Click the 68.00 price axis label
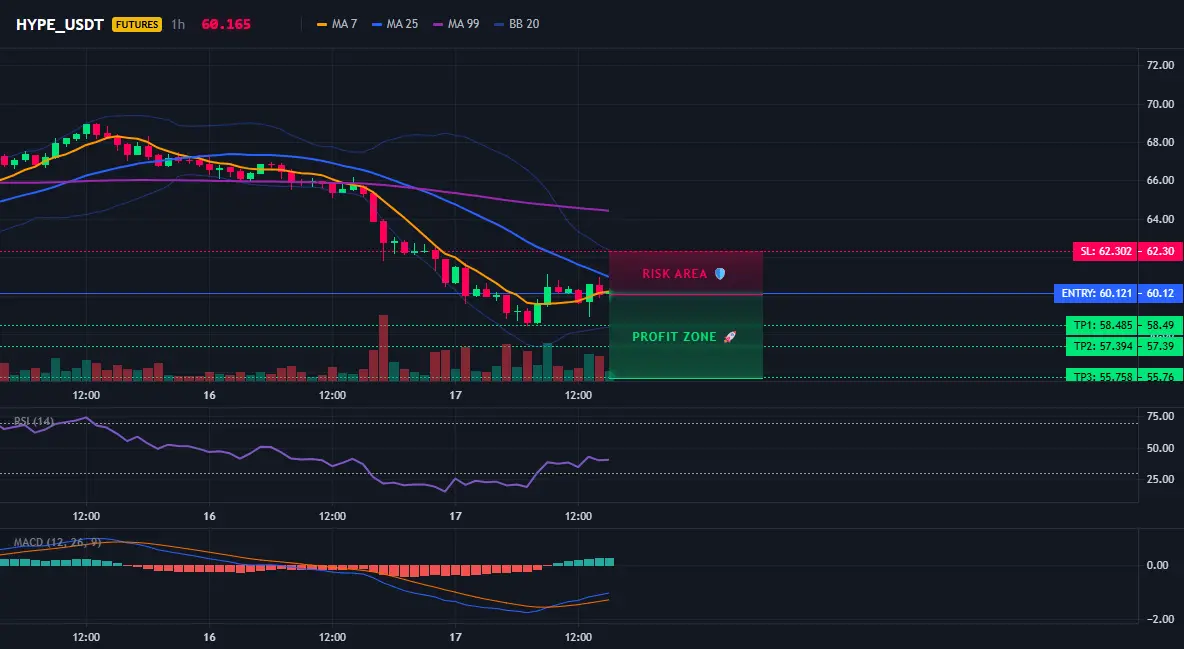Image resolution: width=1184 pixels, height=649 pixels. pyautogui.click(x=1161, y=142)
